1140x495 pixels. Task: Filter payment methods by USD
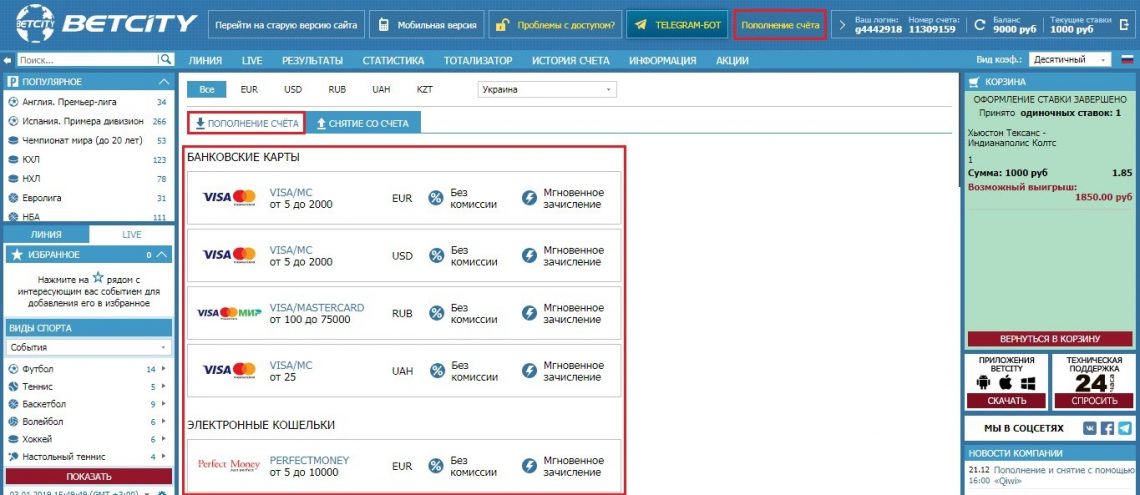293,89
